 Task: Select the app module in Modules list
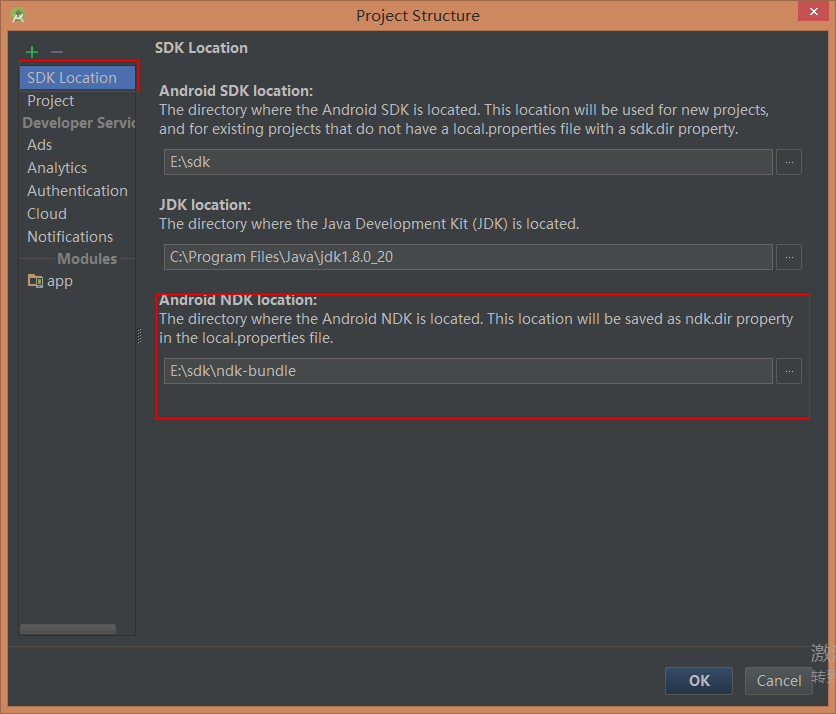click(59, 281)
